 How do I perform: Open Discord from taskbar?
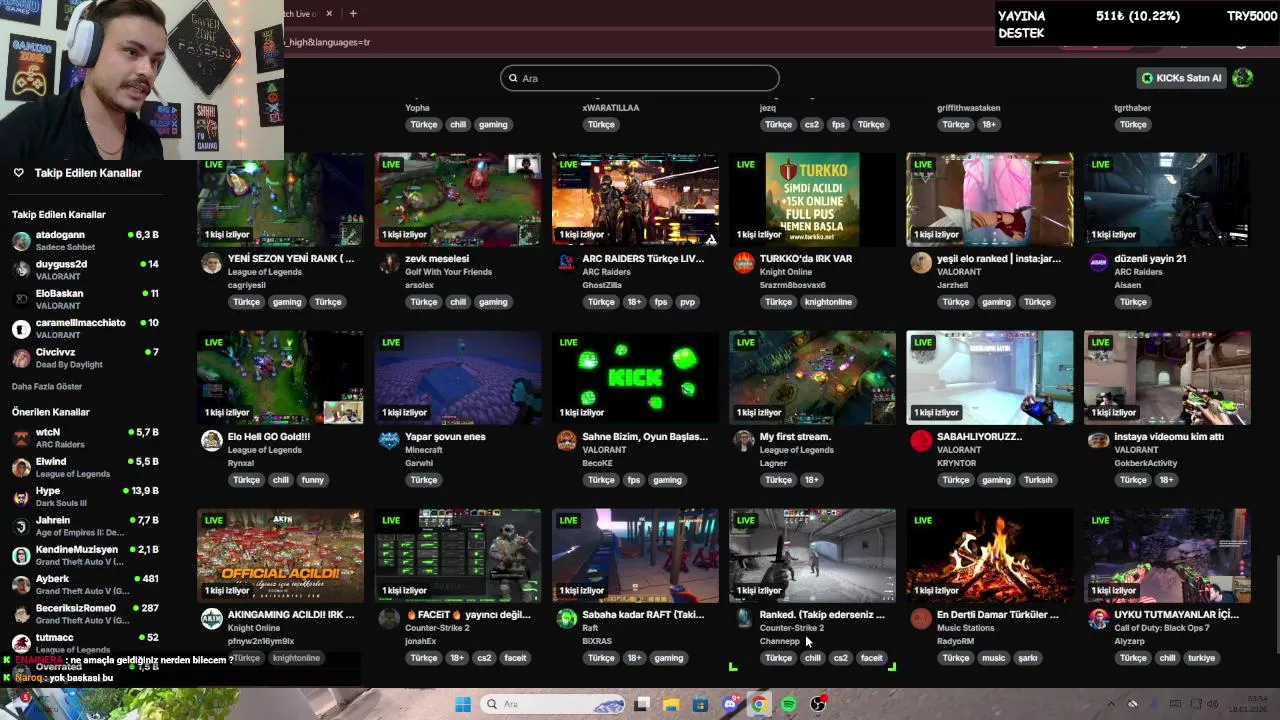click(x=730, y=704)
